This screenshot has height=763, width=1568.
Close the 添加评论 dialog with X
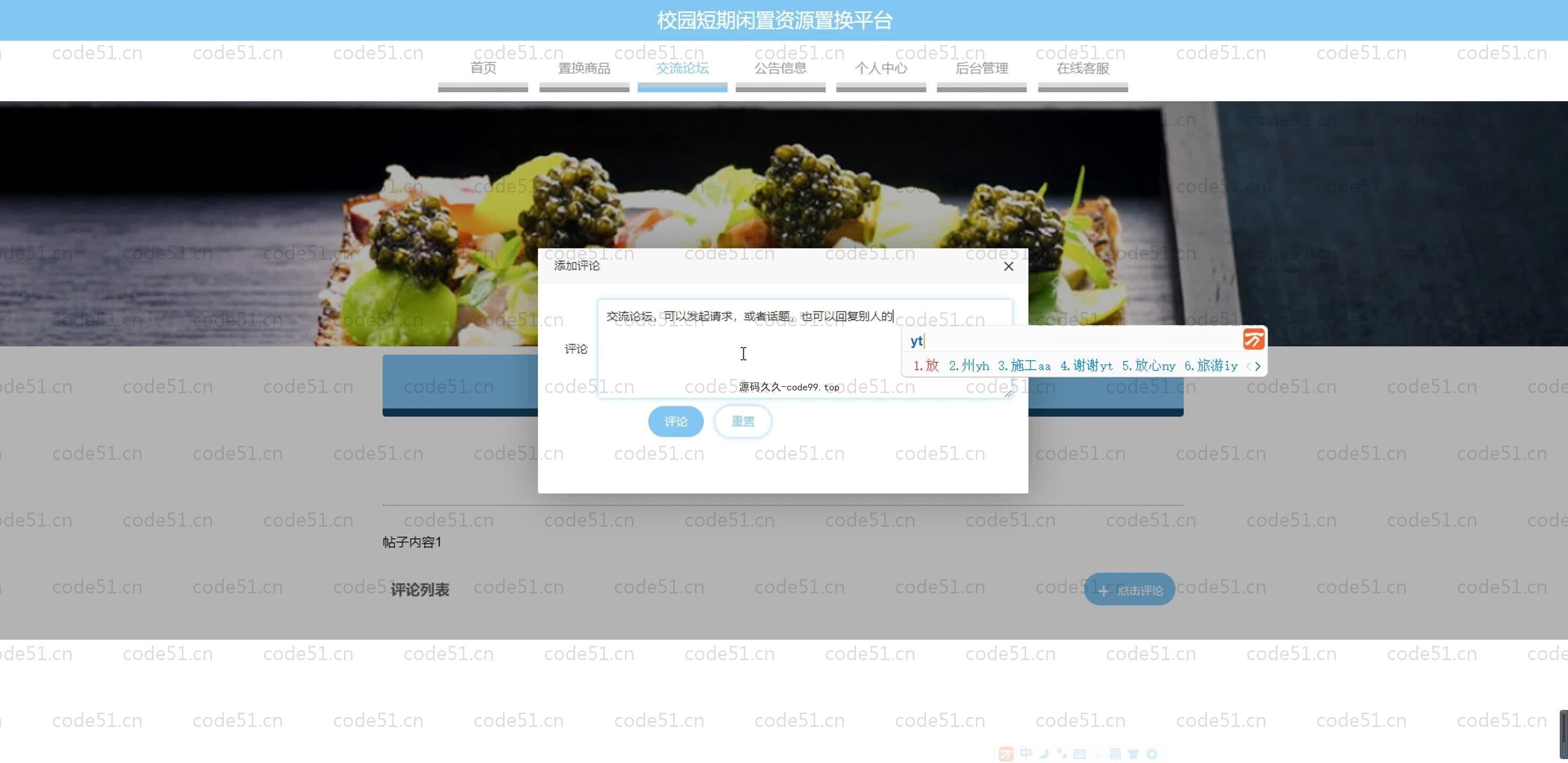pos(1009,267)
